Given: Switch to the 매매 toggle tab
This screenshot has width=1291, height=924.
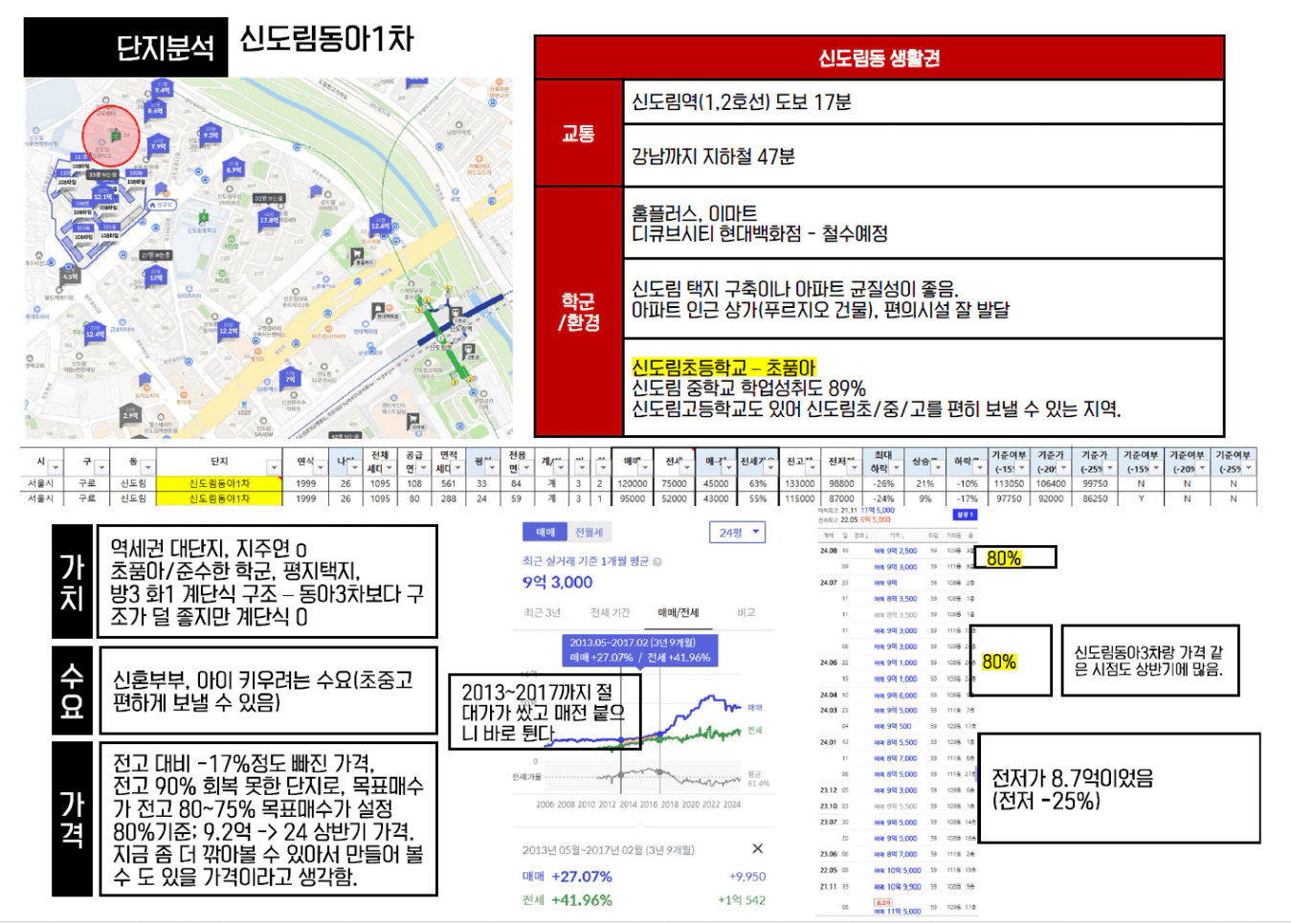Looking at the screenshot, I should (x=545, y=532).
